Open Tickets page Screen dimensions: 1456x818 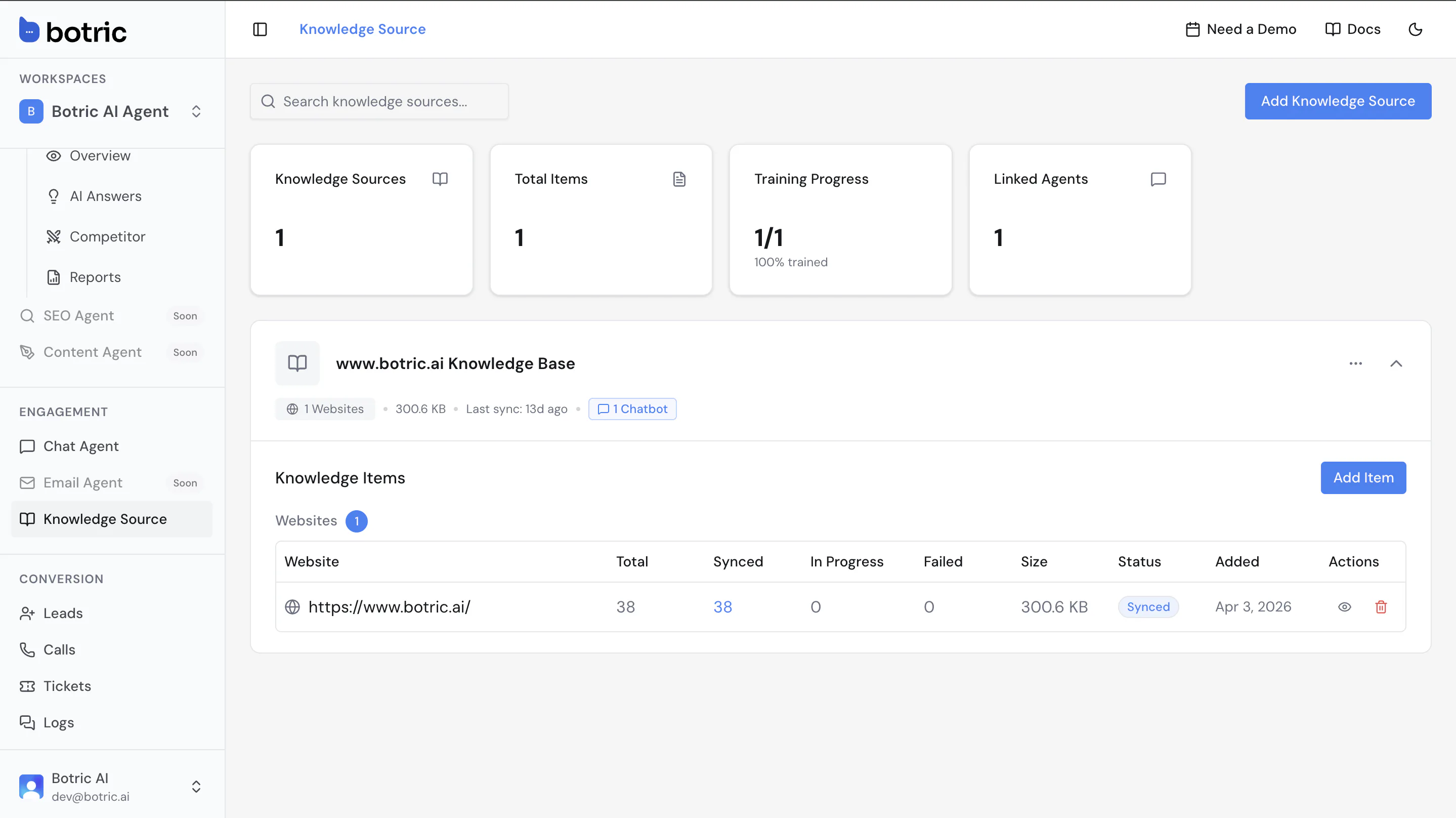(x=111, y=686)
